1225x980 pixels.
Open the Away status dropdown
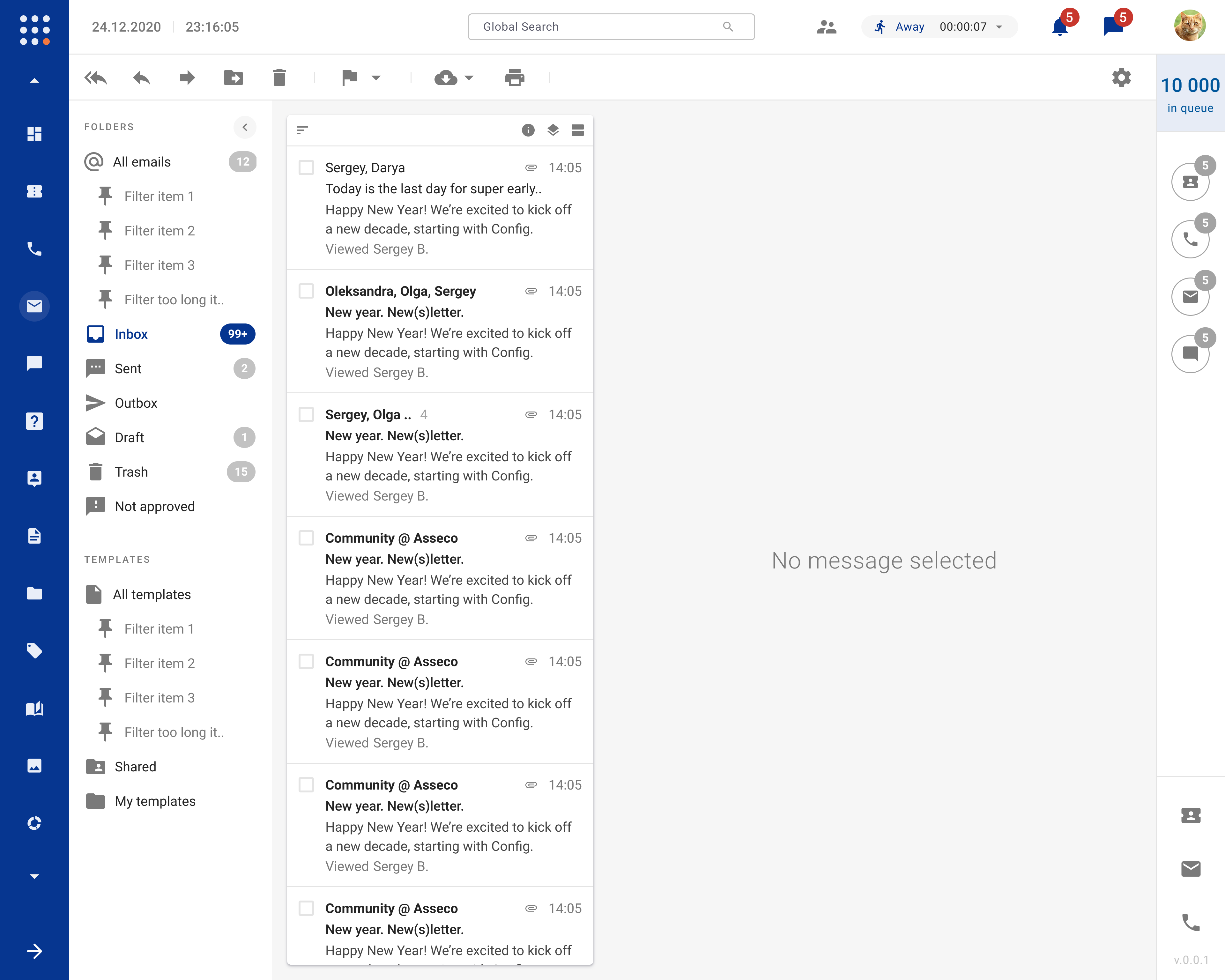pos(999,27)
